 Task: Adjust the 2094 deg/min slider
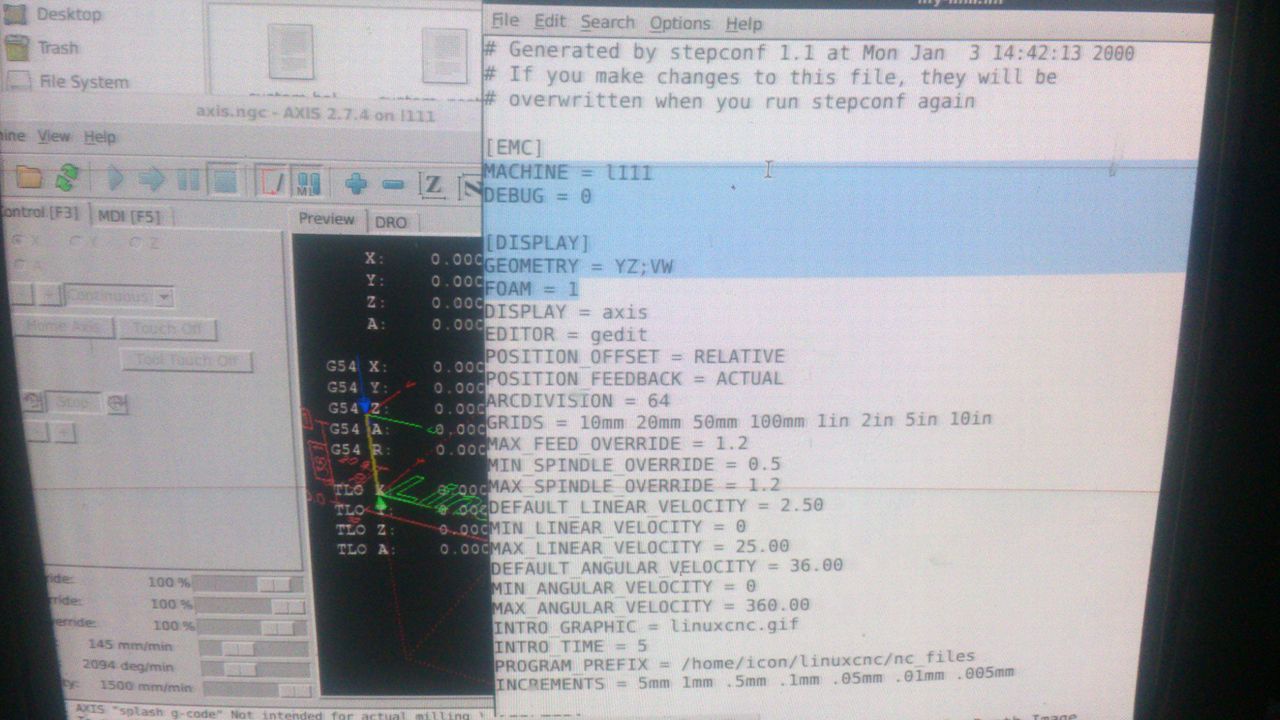pos(256,669)
